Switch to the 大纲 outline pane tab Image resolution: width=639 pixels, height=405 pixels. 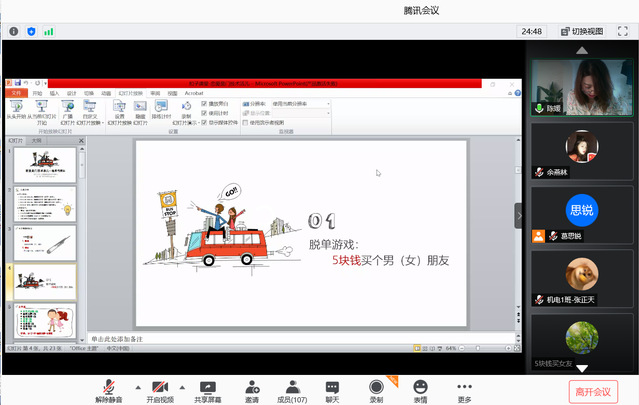click(37, 141)
